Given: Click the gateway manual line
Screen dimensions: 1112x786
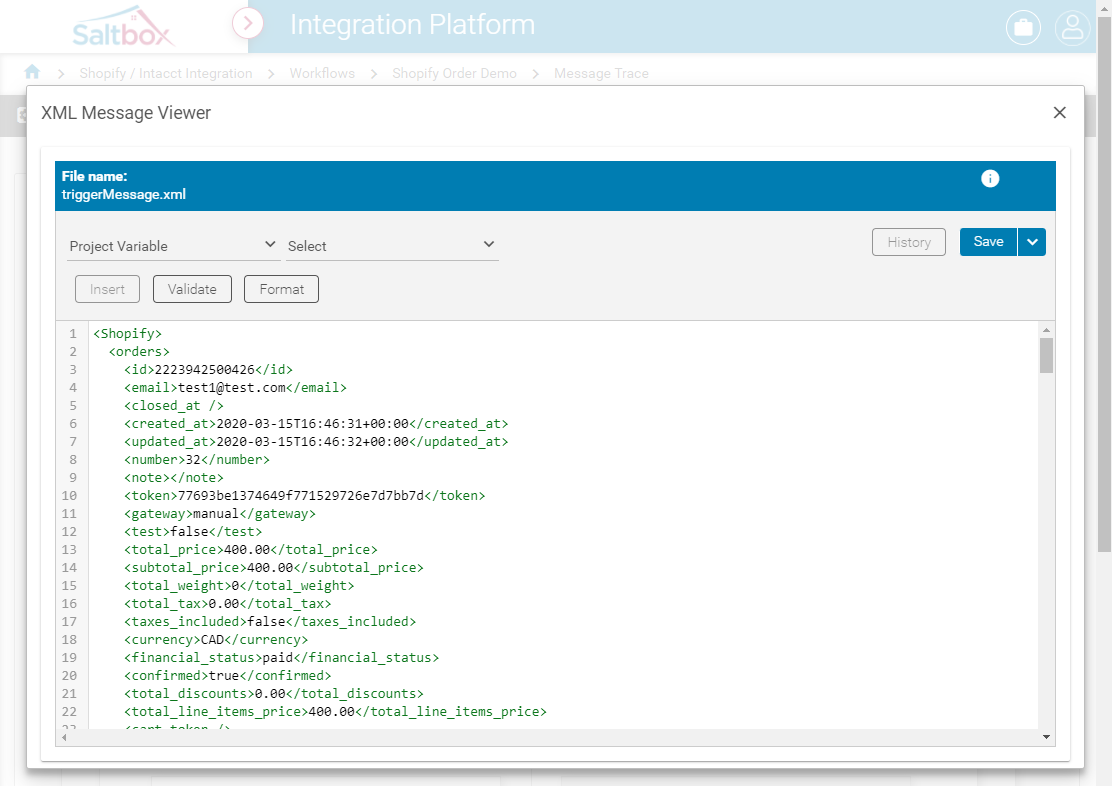Looking at the screenshot, I should tap(220, 514).
